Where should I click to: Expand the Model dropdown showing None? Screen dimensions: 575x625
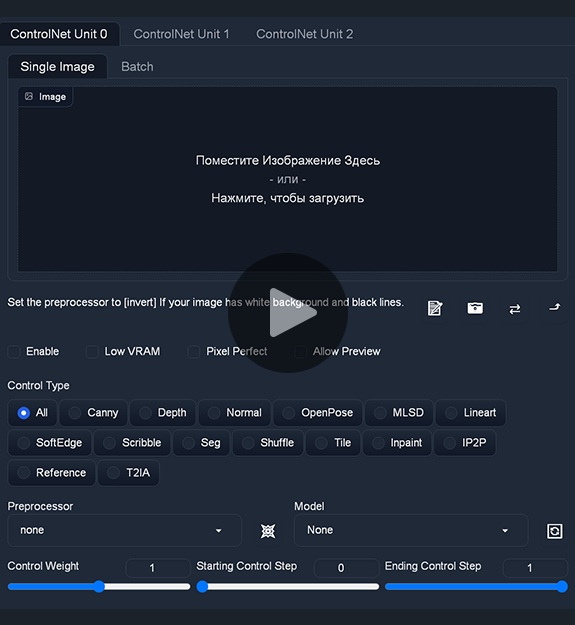[411, 530]
